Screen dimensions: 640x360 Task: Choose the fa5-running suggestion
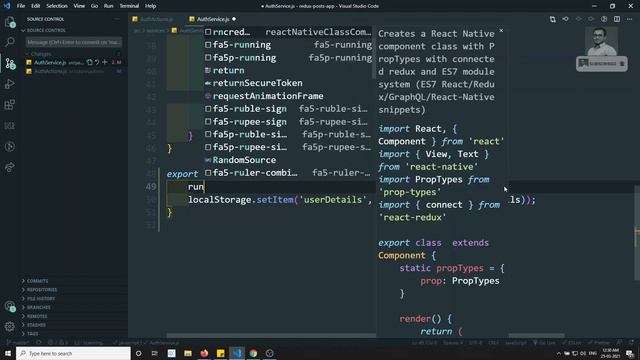tap(288, 45)
